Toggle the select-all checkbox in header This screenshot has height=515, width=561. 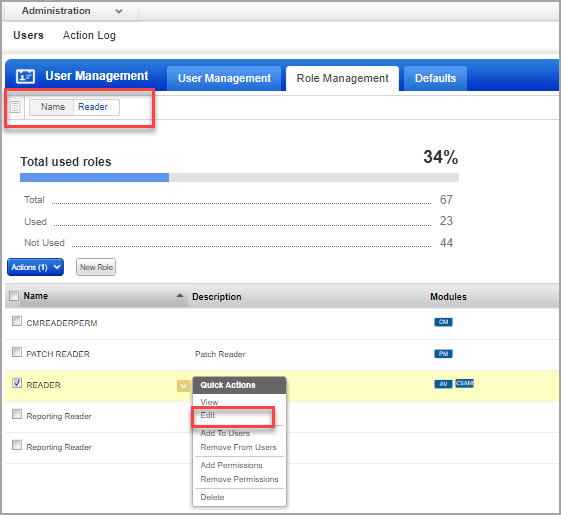click(14, 296)
